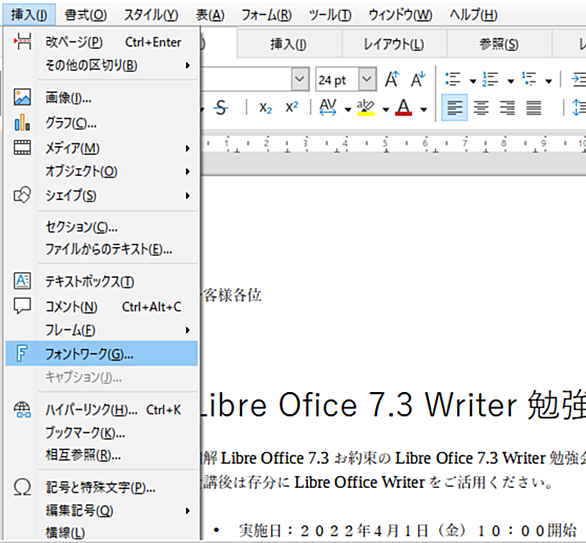Click the unordered bullet list icon
This screenshot has height=543, width=586.
pos(453,79)
